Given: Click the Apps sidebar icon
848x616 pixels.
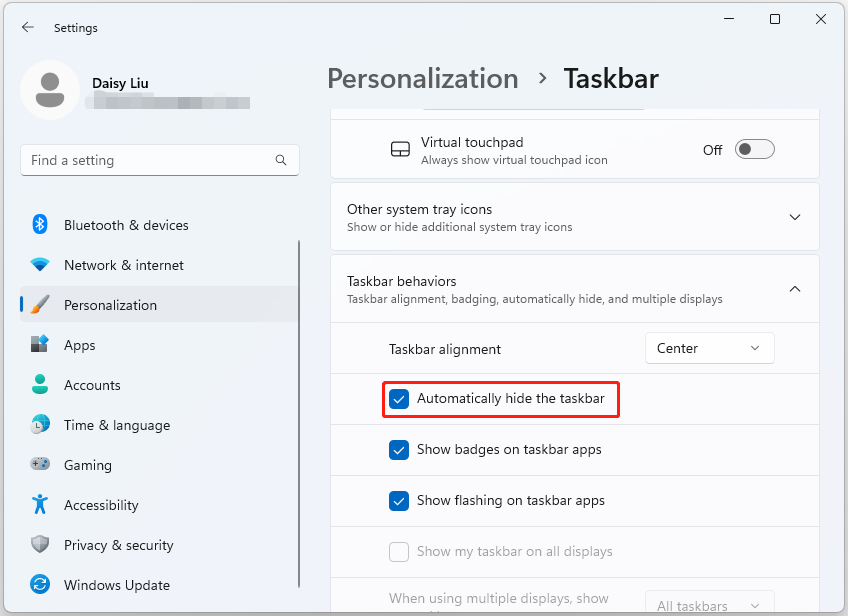Looking at the screenshot, I should (x=40, y=345).
